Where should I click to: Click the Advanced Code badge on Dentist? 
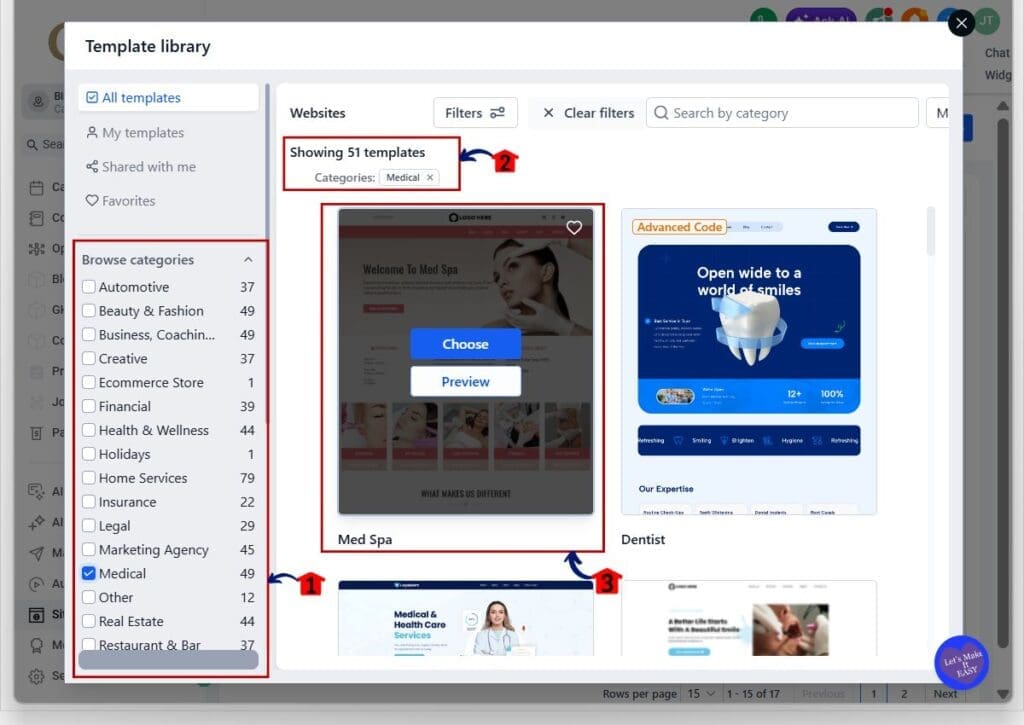click(x=679, y=227)
